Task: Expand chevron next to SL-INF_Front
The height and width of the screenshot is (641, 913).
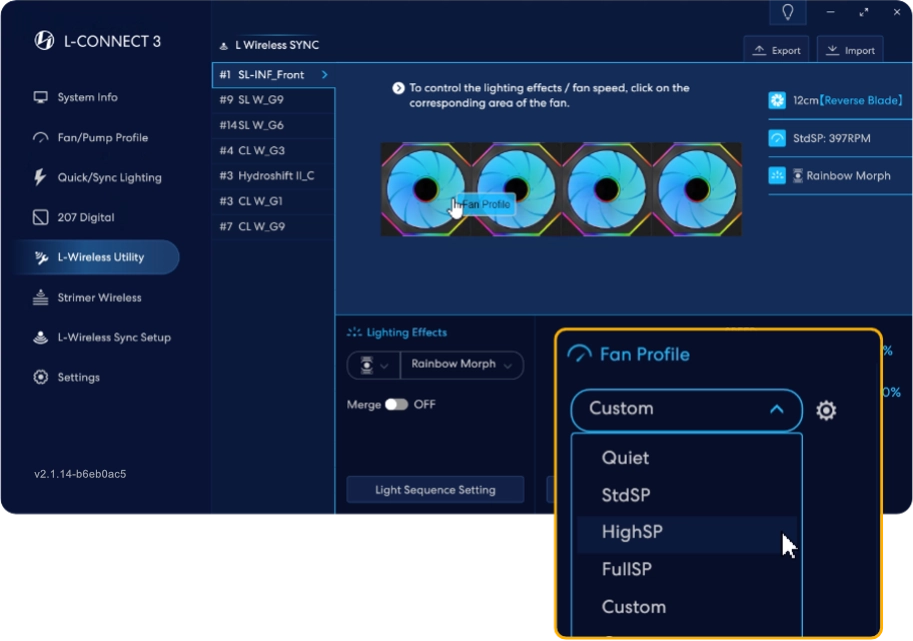Action: click(325, 75)
